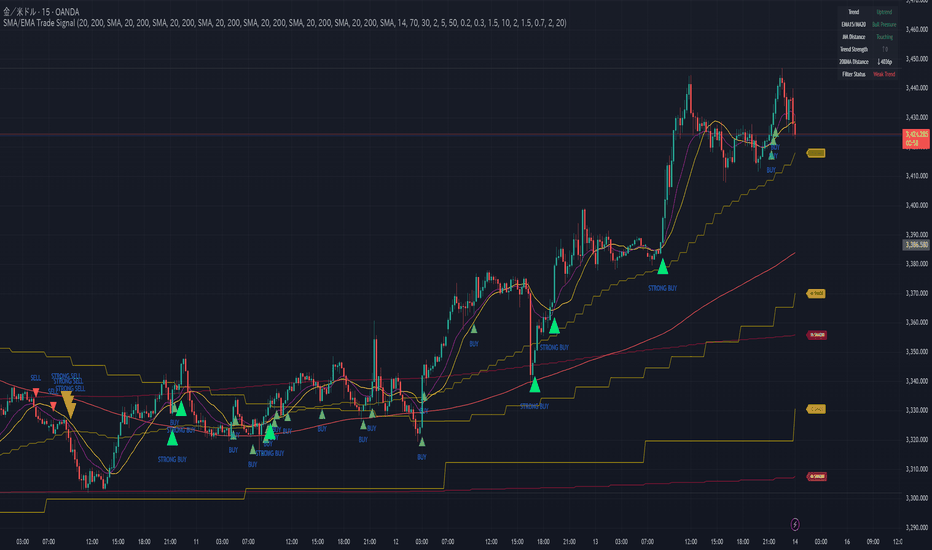This screenshot has height=550, width=932.
Task: Click the 3,440.000 price axis label
Action: click(x=917, y=88)
